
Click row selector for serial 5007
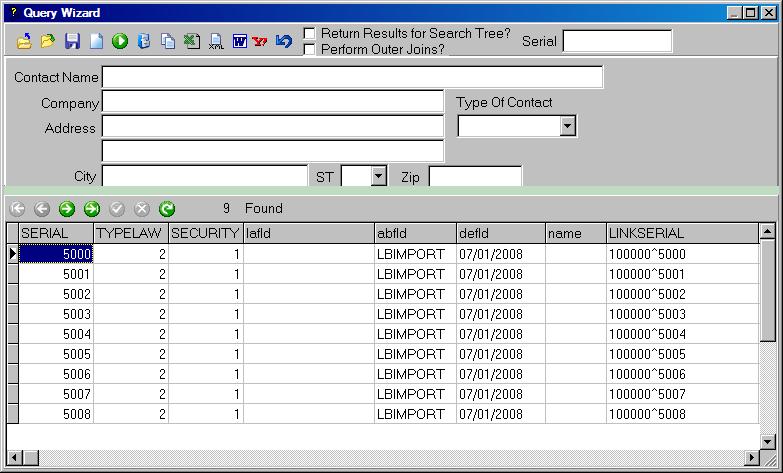[x=12, y=394]
